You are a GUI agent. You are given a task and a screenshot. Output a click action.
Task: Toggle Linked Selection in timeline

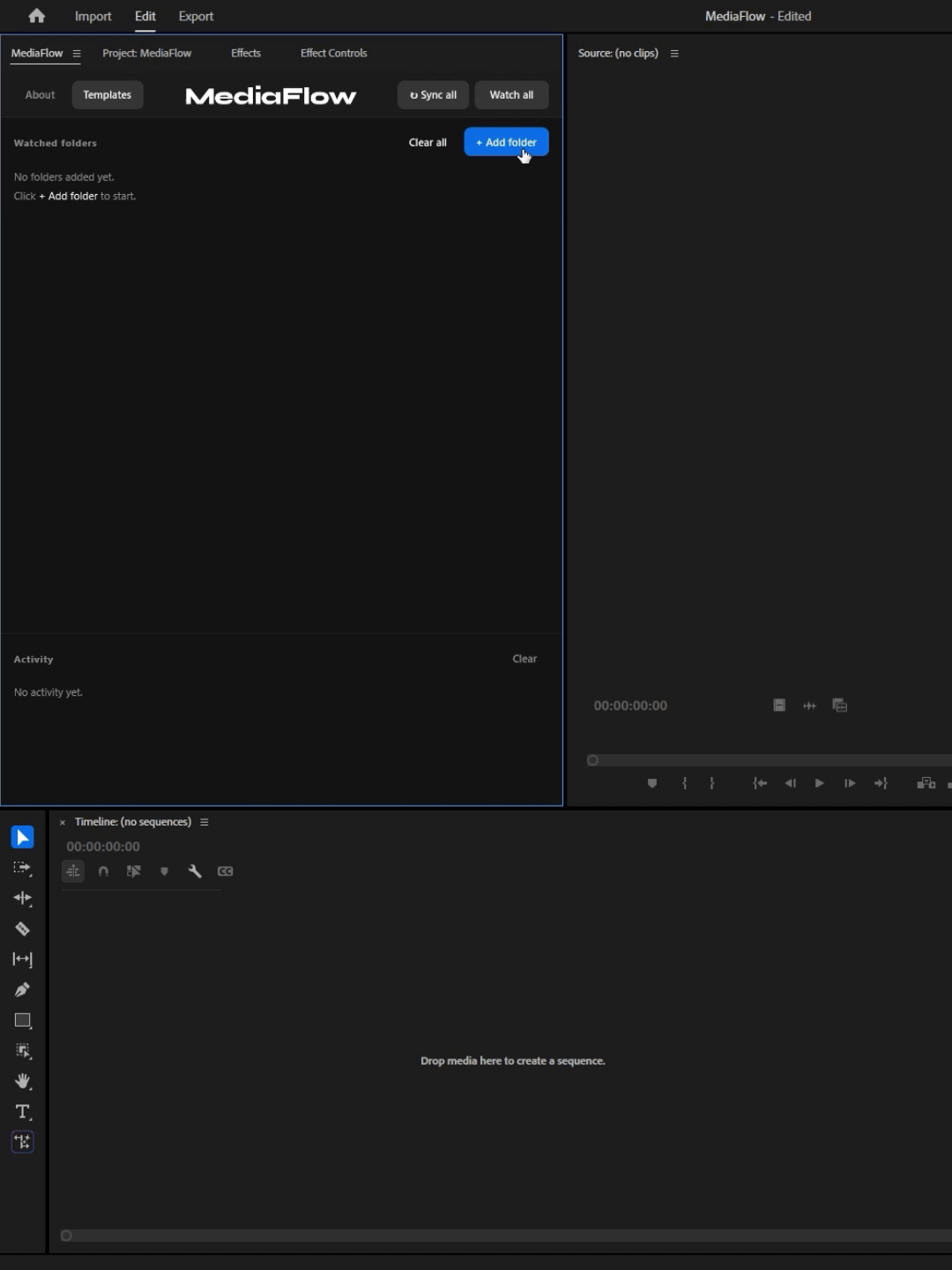(134, 871)
